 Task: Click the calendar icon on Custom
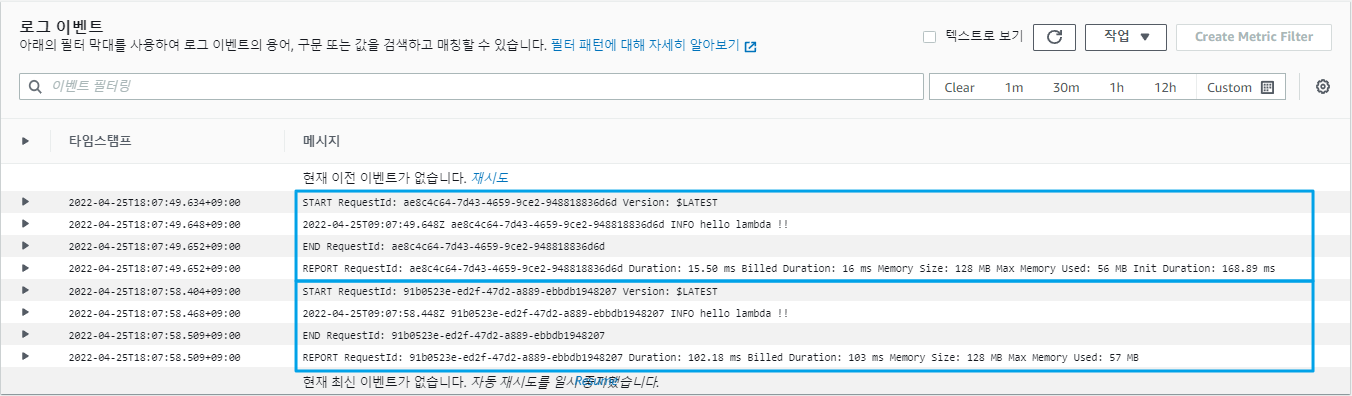point(1267,87)
